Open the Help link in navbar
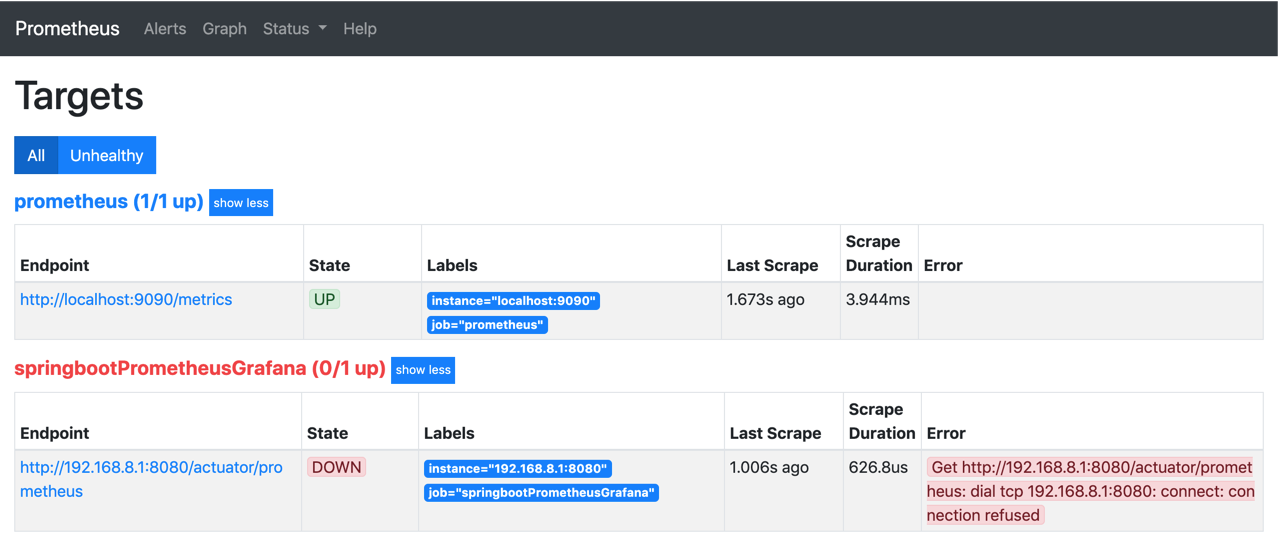 (360, 29)
